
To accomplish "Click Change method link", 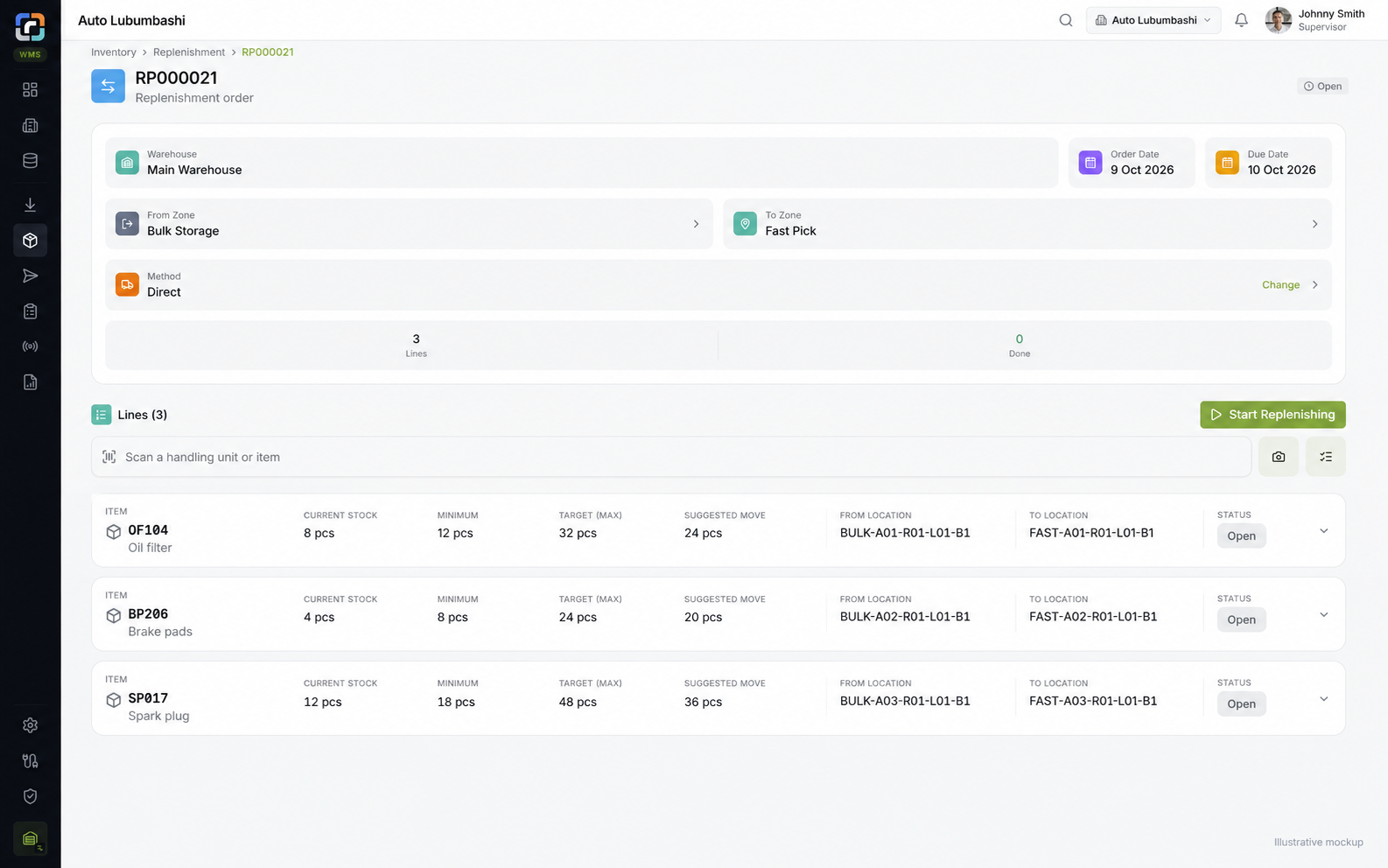I will 1280,285.
